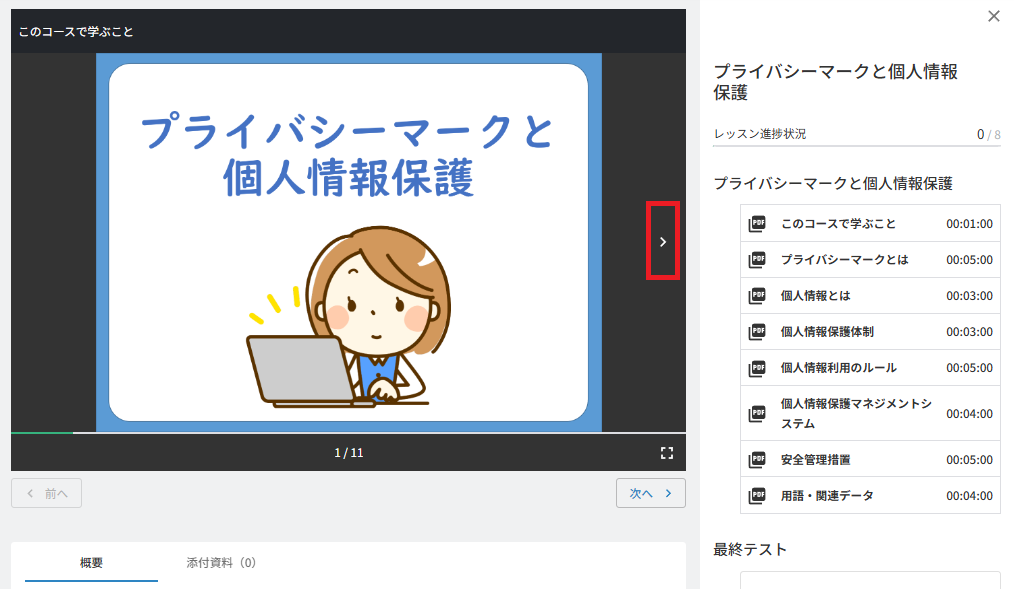The image size is (1014, 589).
Task: Open the 添付資料（0） tab
Action: 221,562
